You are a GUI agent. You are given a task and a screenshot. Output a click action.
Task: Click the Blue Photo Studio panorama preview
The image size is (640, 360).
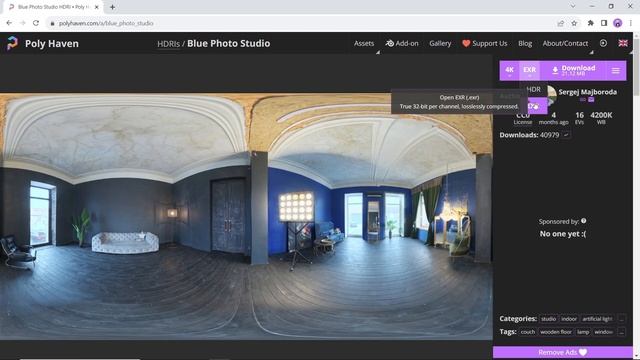pos(246,217)
